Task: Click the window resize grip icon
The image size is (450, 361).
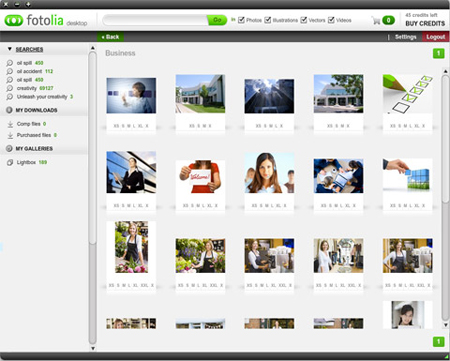Action: coord(446,357)
